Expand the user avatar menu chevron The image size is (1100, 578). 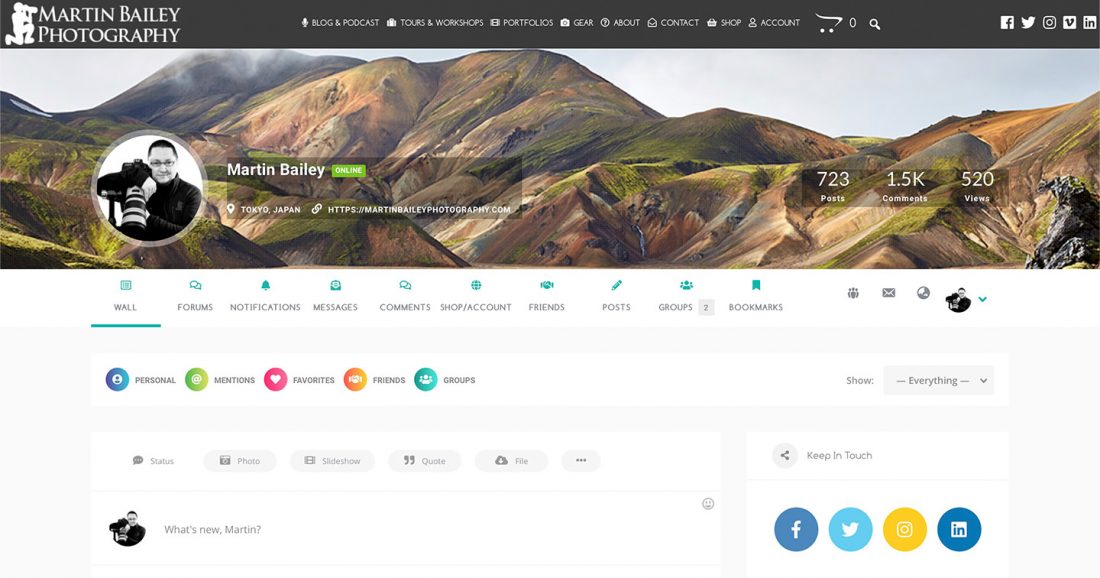coord(983,299)
